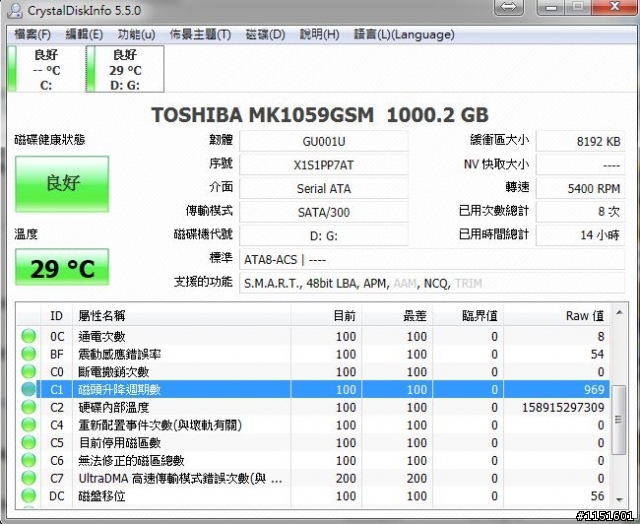Image resolution: width=640 pixels, height=524 pixels.
Task: Click the 29 °C temperature button
Action: pyautogui.click(x=62, y=267)
